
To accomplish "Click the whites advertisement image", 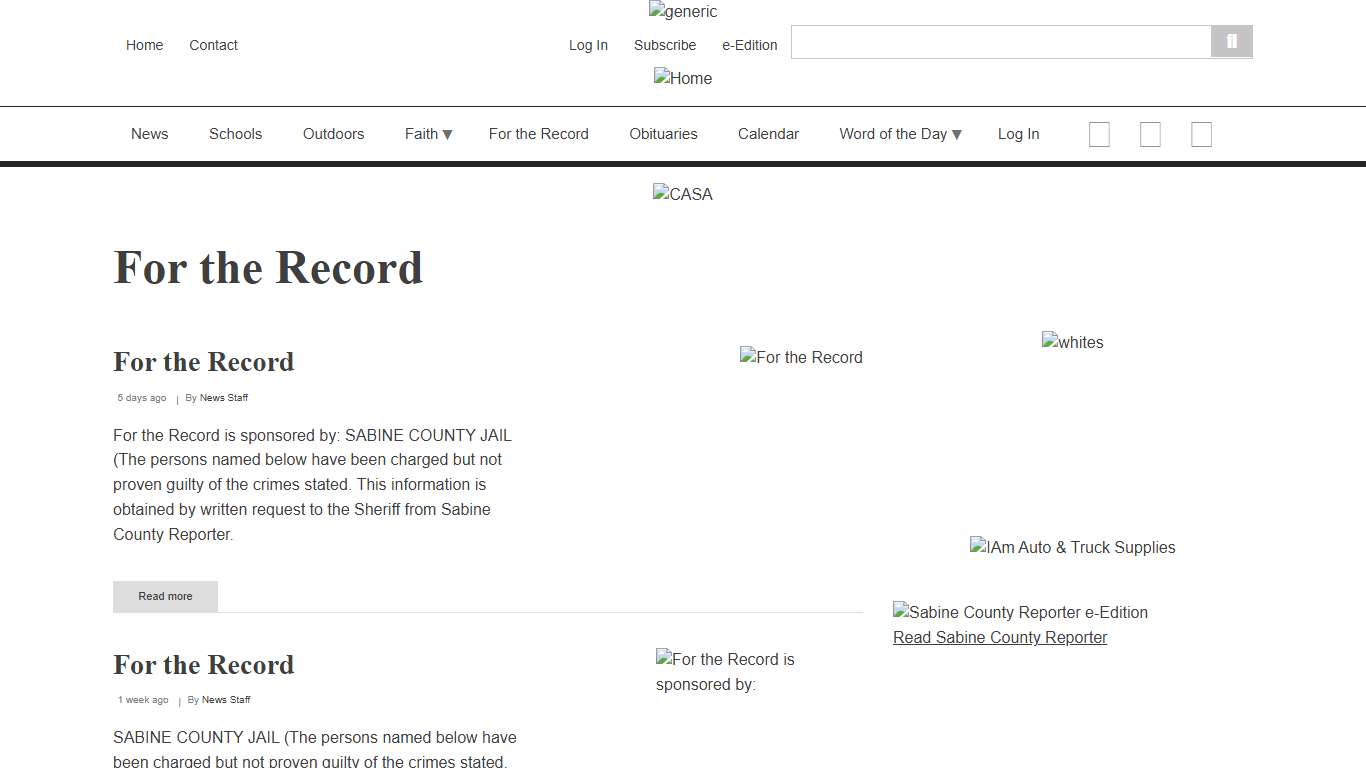I will [1072, 342].
